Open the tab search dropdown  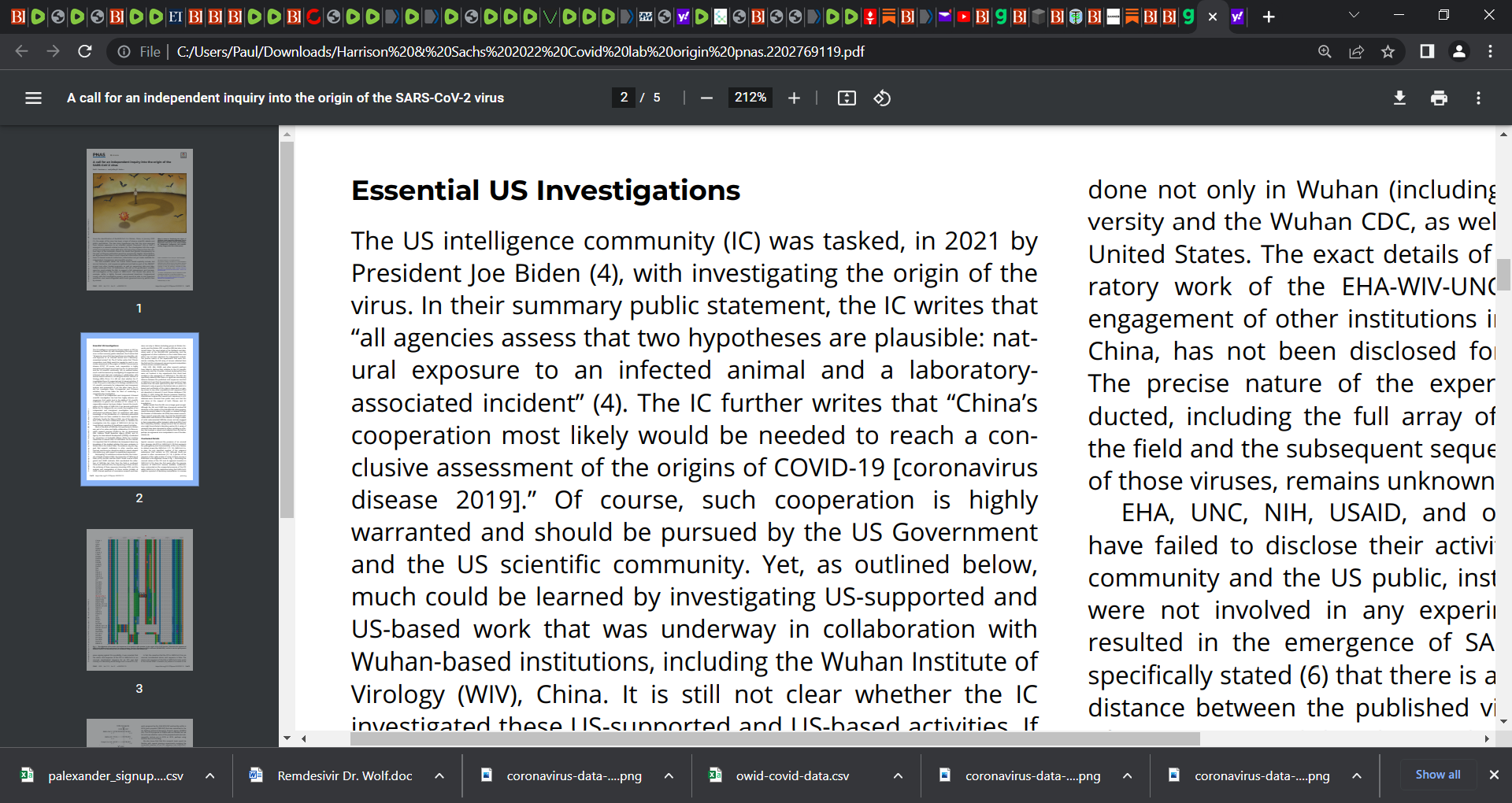coord(1354,15)
